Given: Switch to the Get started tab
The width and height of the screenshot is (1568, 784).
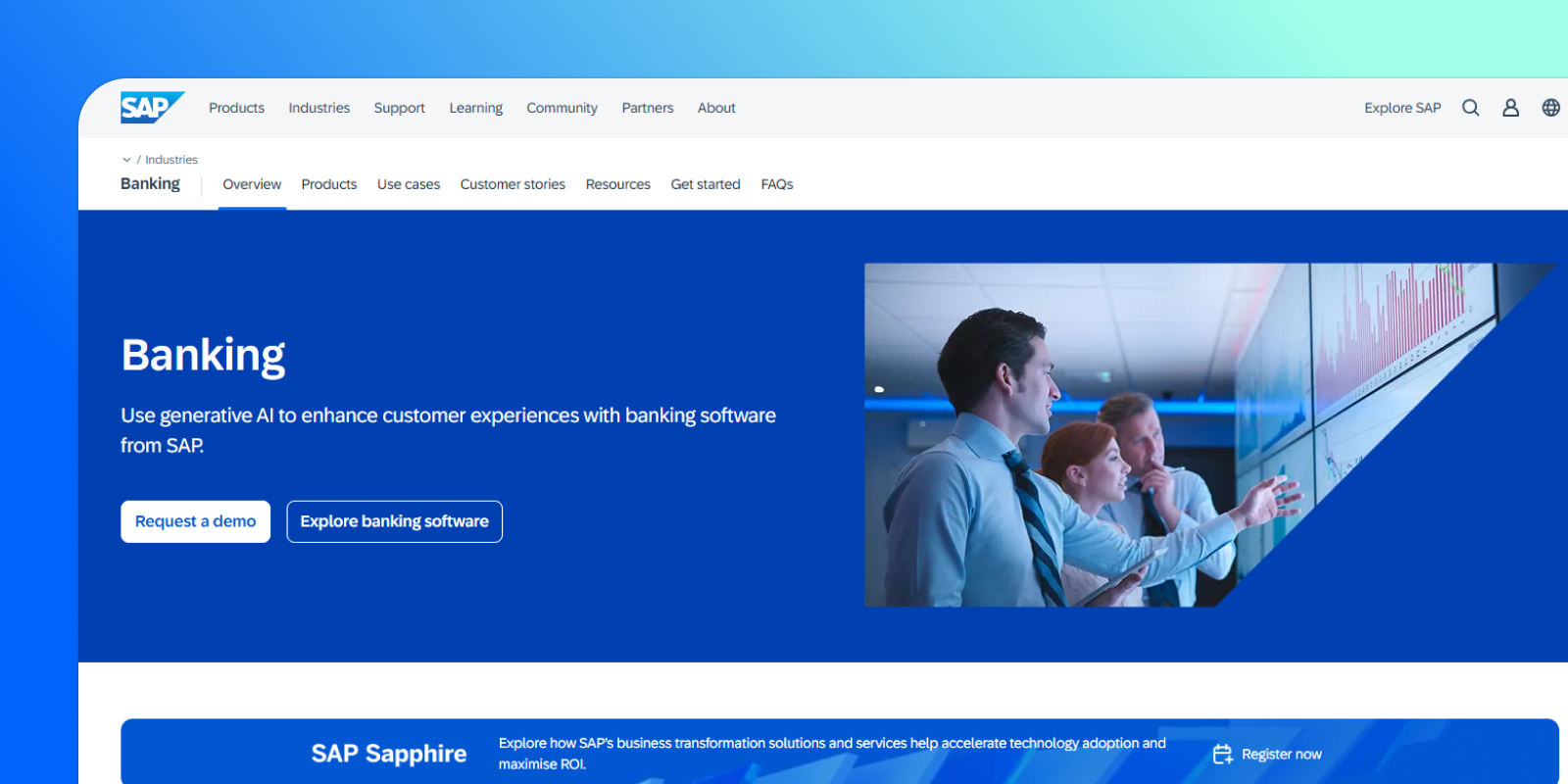Looking at the screenshot, I should [706, 184].
